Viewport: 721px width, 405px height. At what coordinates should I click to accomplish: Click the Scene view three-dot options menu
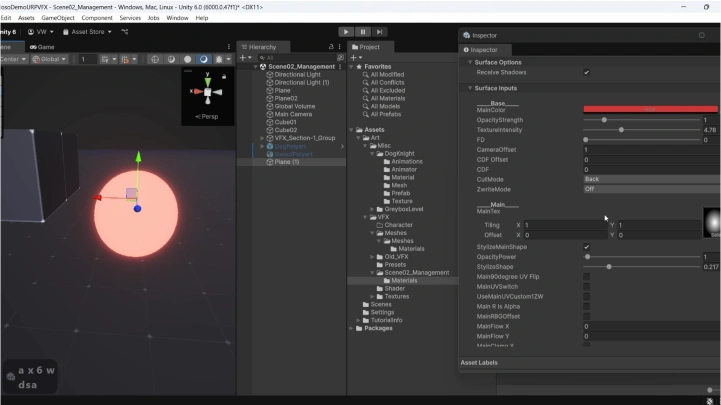pos(229,47)
